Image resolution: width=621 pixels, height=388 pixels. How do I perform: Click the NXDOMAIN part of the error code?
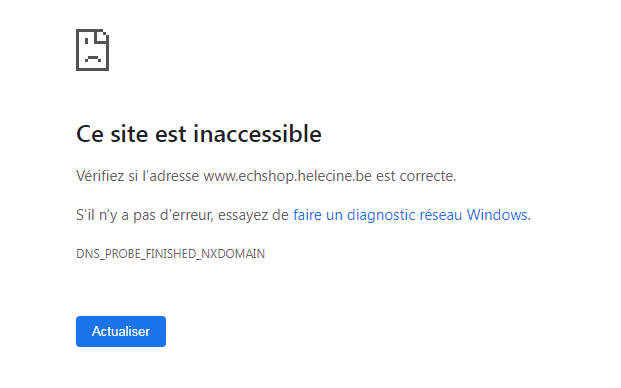233,253
